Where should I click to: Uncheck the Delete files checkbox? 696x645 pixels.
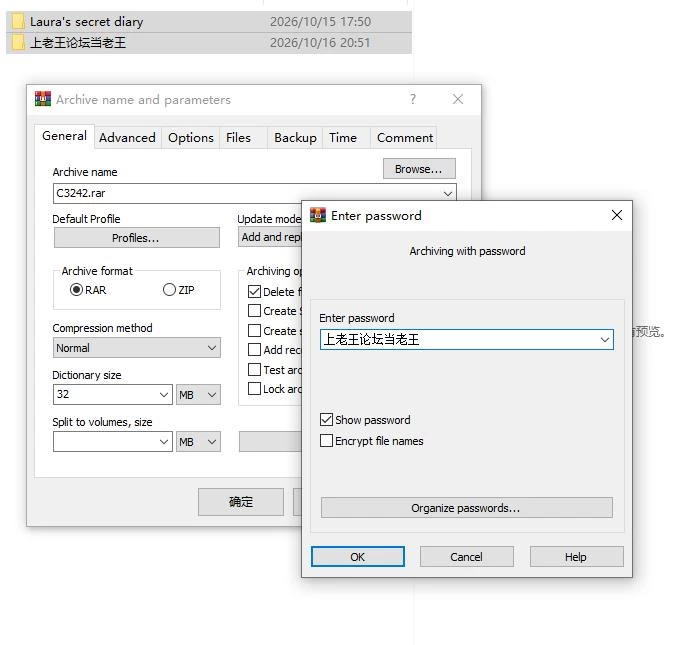[254, 292]
